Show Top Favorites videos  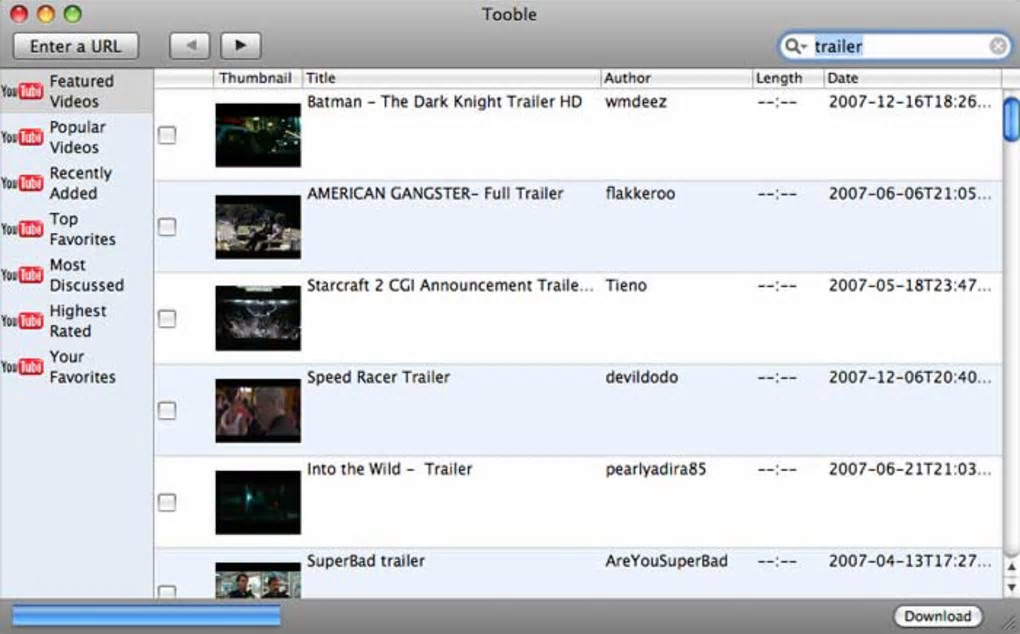click(x=76, y=229)
